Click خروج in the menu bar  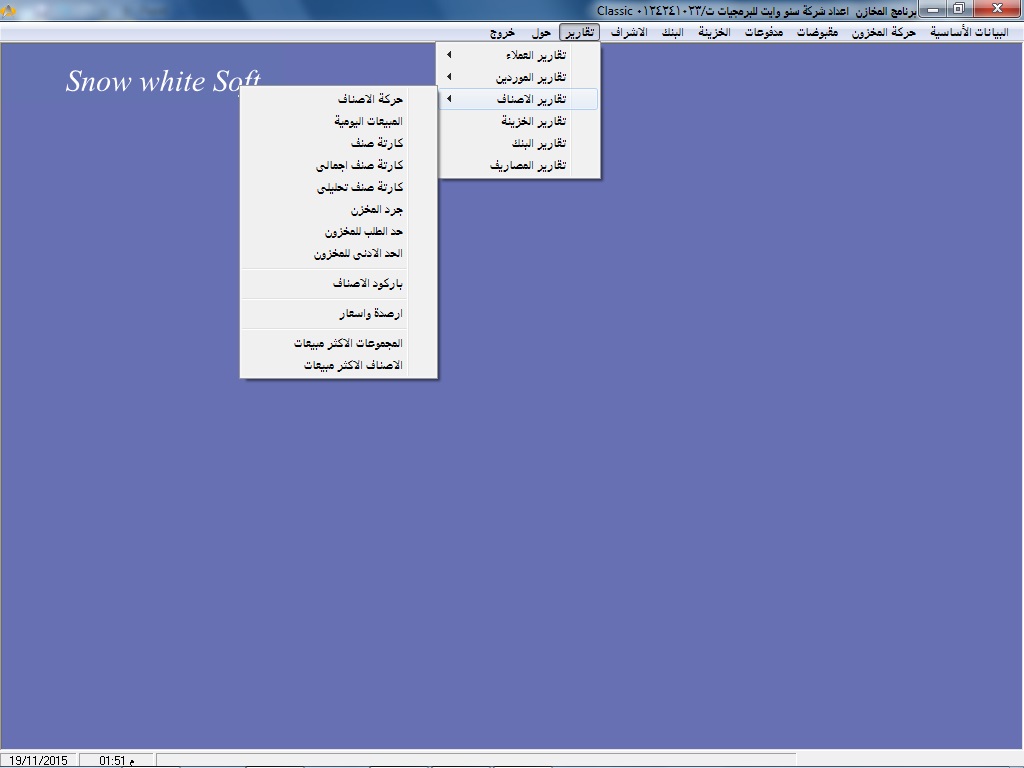pos(503,32)
